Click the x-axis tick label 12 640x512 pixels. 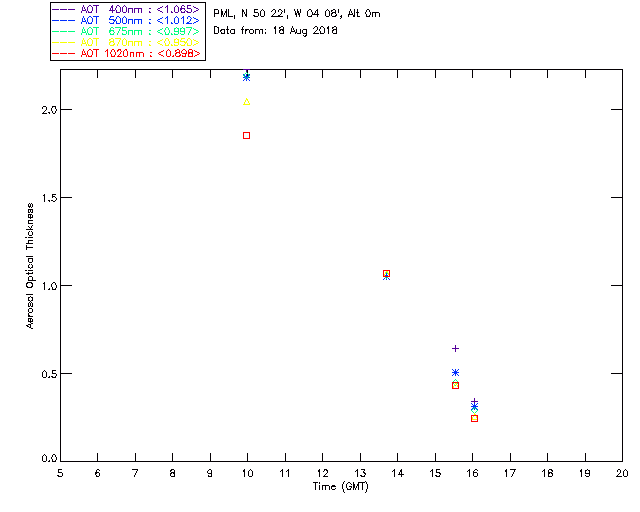tap(322, 473)
